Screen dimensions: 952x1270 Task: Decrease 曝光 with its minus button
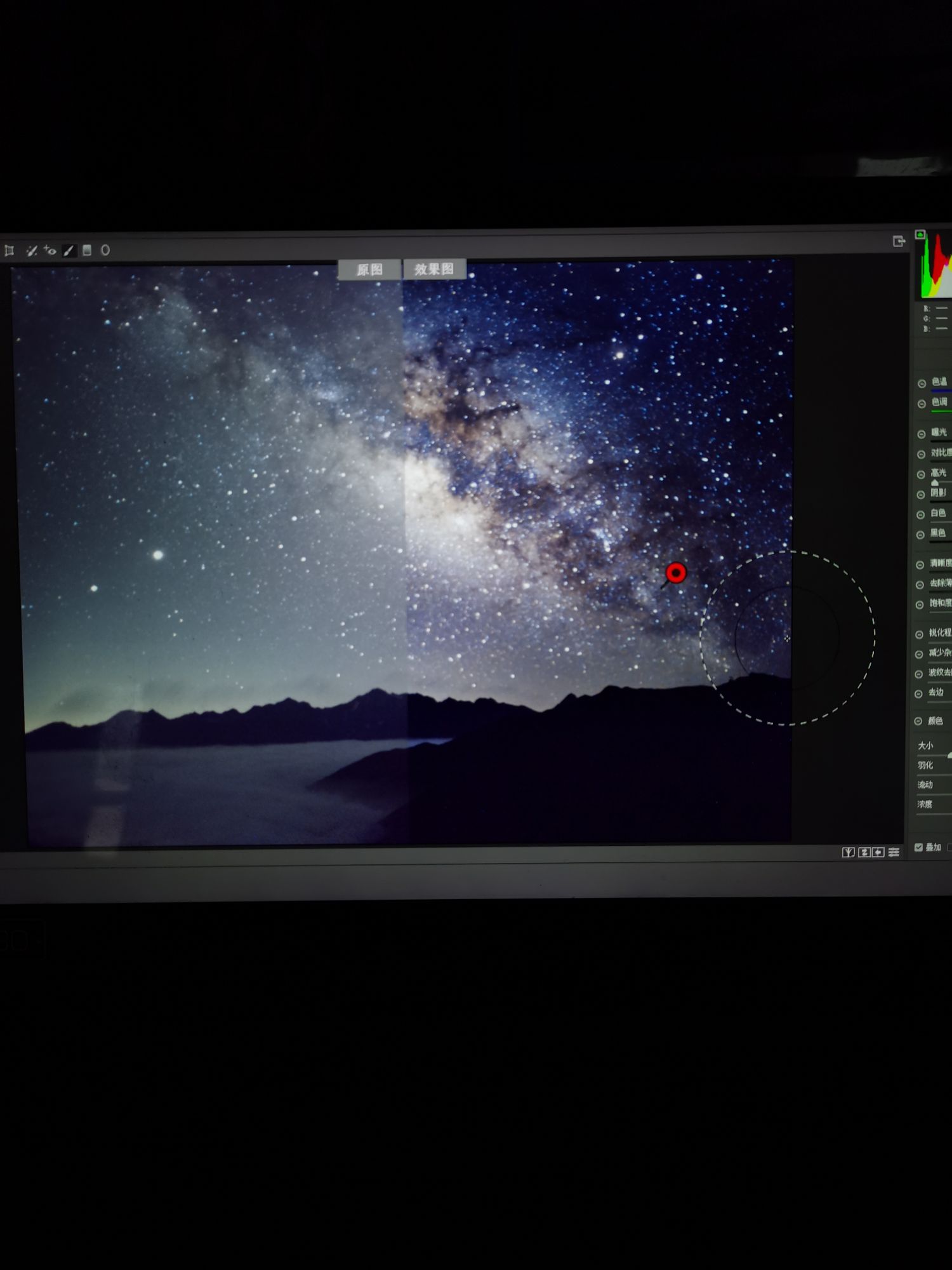point(922,434)
